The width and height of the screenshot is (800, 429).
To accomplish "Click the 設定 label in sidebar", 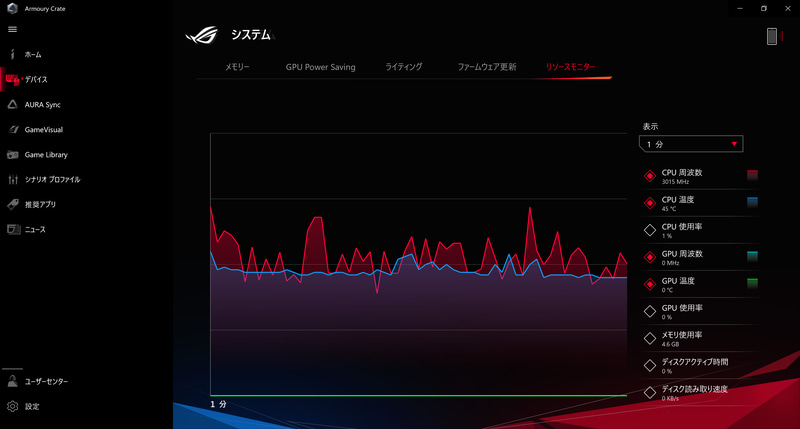I will pyautogui.click(x=32, y=407).
